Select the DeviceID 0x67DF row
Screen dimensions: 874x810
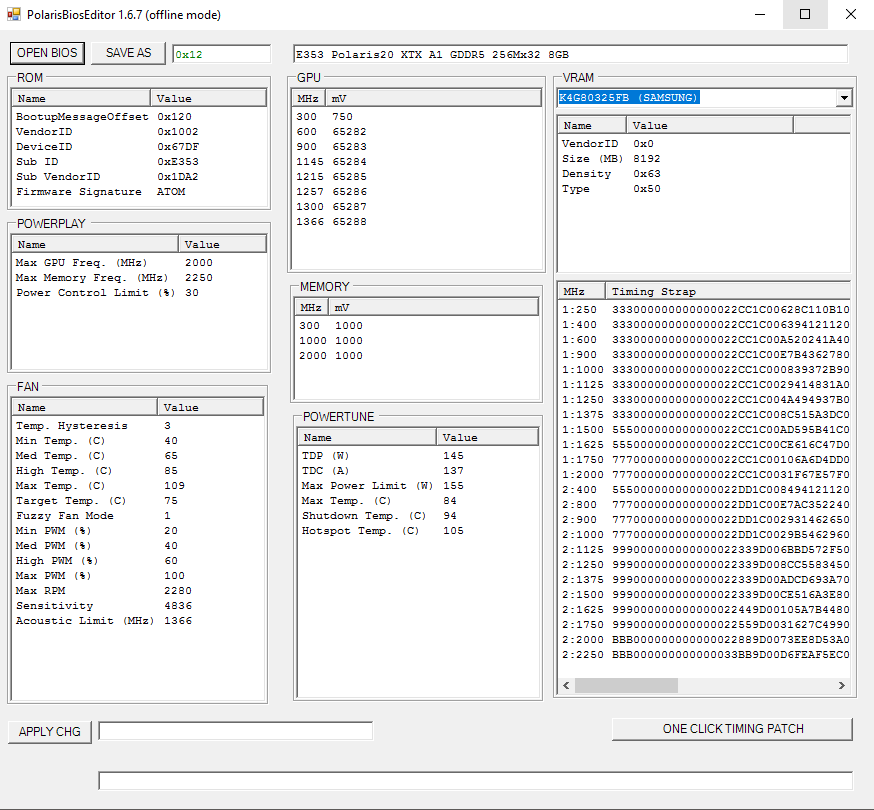[139, 147]
